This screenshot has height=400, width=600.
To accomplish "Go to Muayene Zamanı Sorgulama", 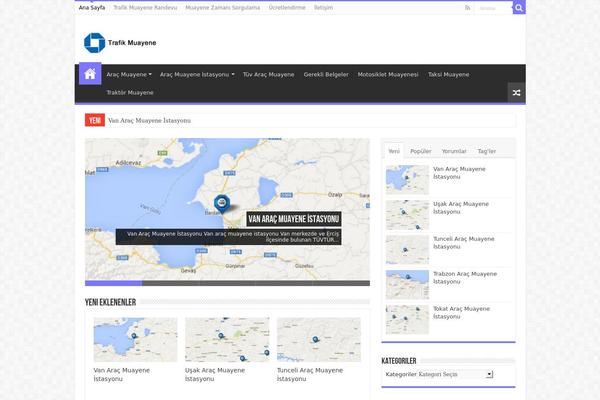I will tap(223, 8).
